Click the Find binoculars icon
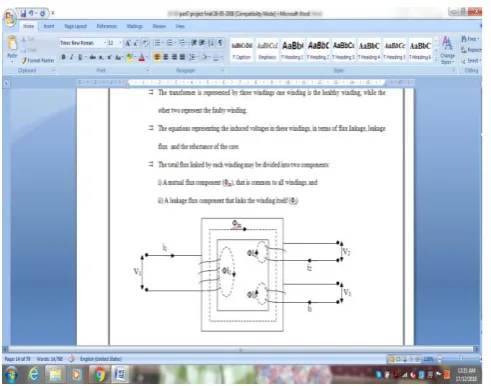Image resolution: width=491 pixels, height=386 pixels. coord(464,39)
